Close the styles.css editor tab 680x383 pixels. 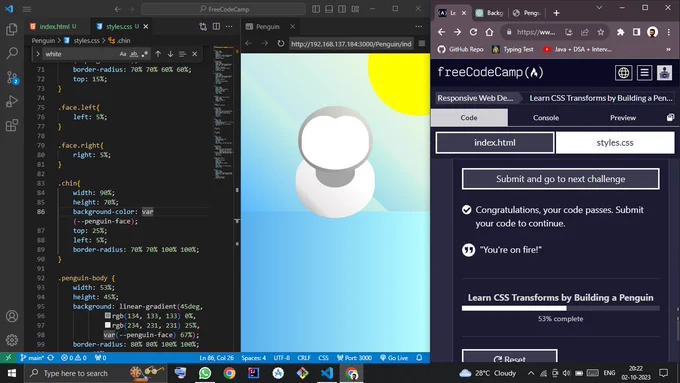tap(146, 26)
